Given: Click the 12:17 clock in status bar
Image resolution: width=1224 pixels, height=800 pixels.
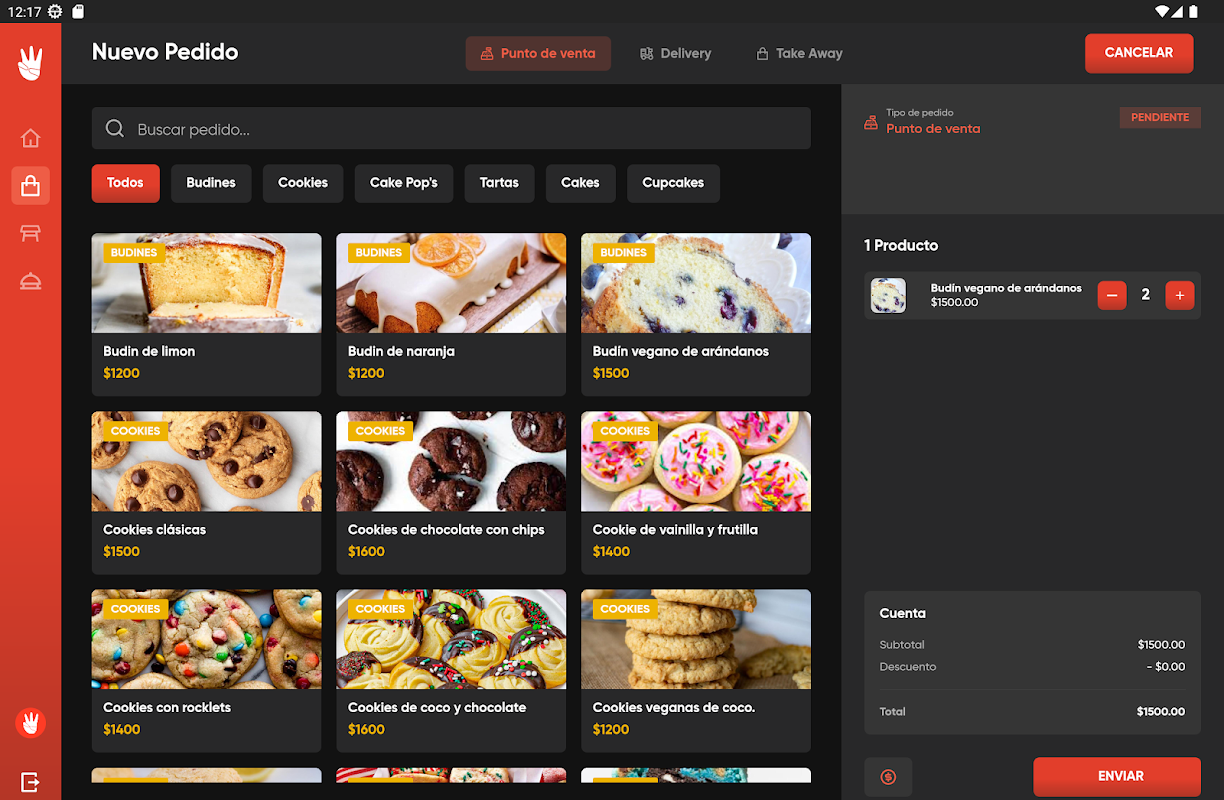Looking at the screenshot, I should pyautogui.click(x=22, y=12).
